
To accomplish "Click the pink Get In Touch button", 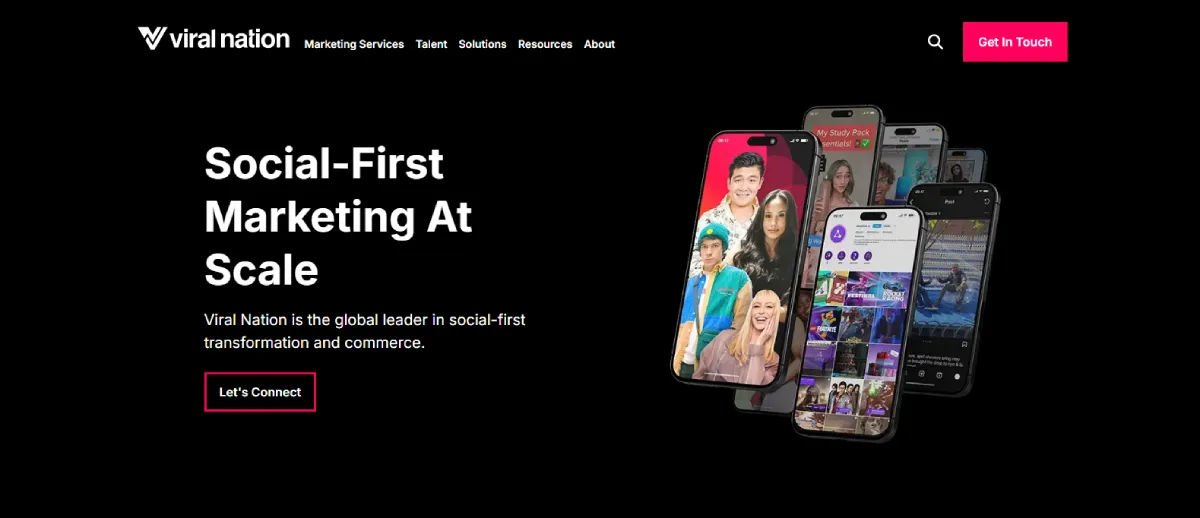I will (x=1015, y=42).
